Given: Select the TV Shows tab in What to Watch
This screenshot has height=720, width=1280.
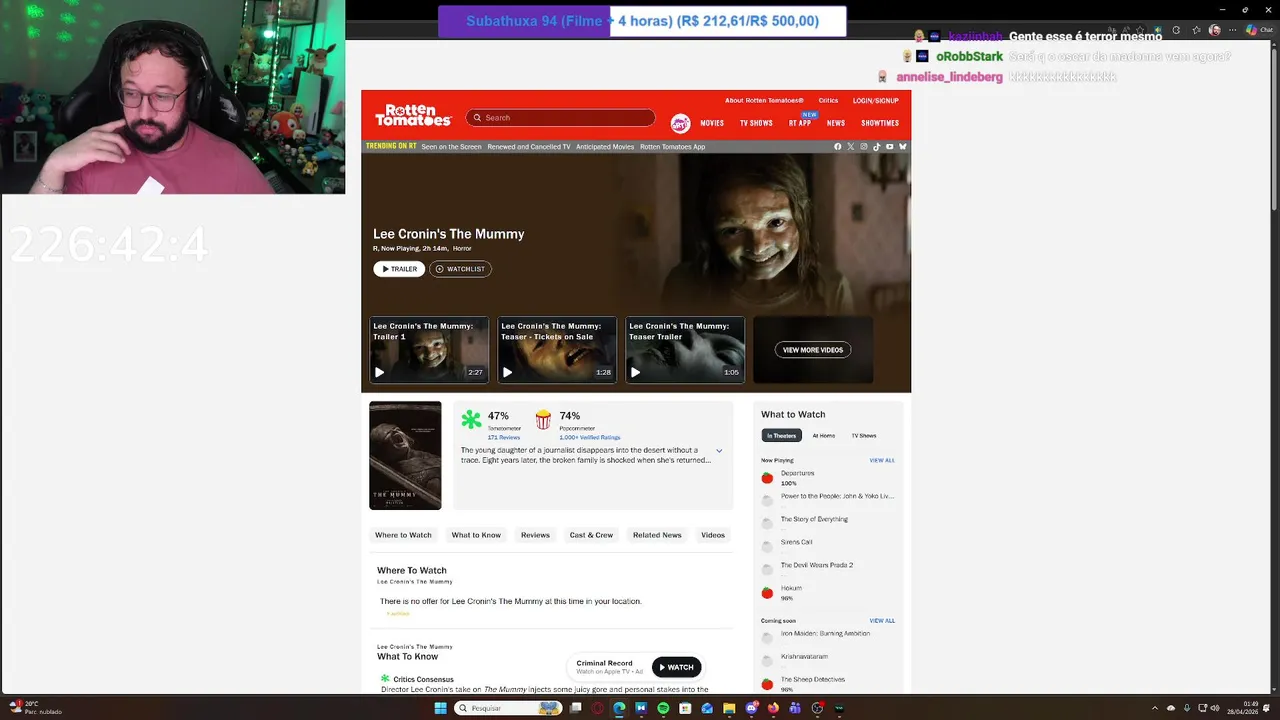Looking at the screenshot, I should point(864,436).
